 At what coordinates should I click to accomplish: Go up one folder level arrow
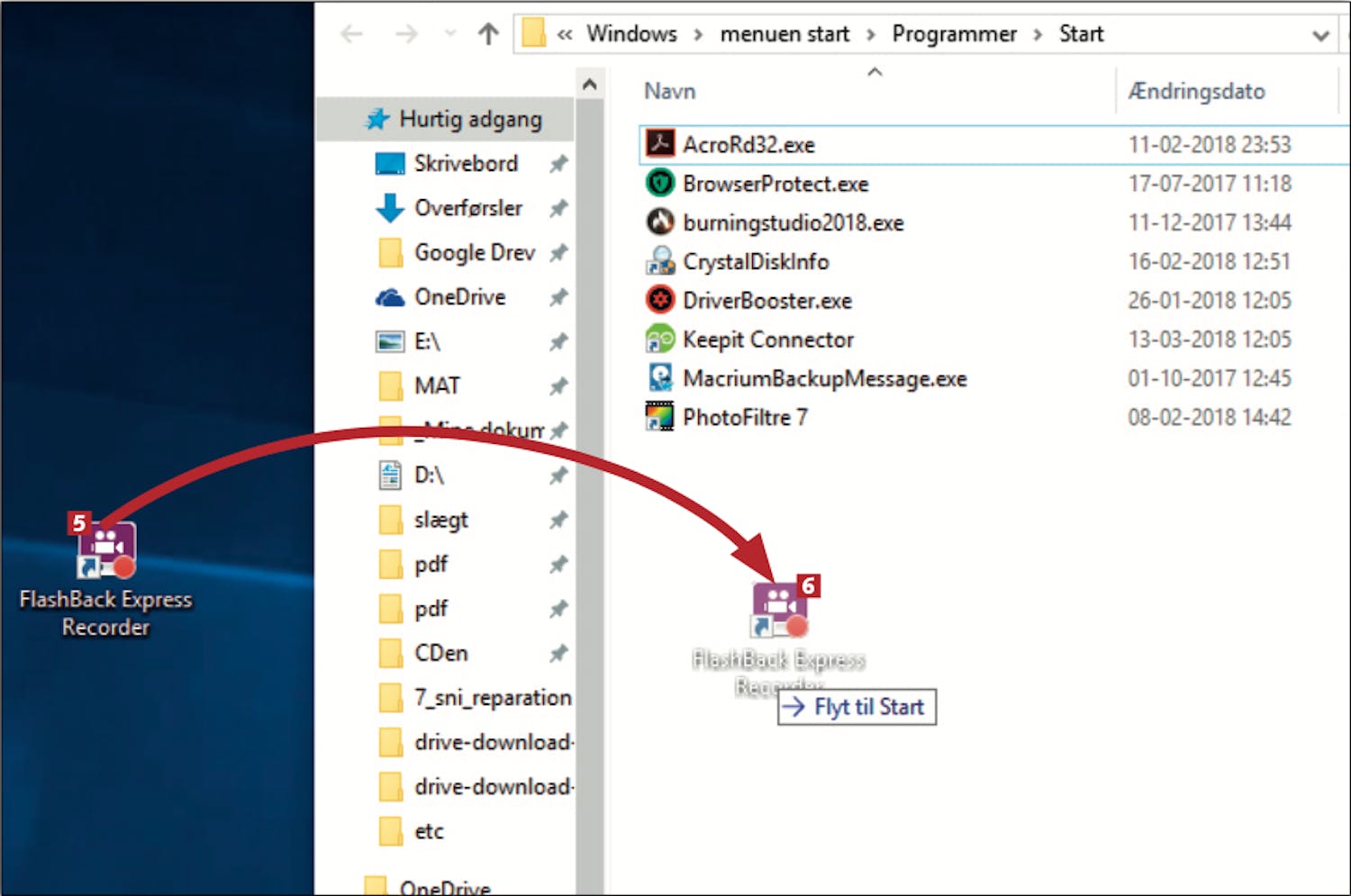[488, 35]
